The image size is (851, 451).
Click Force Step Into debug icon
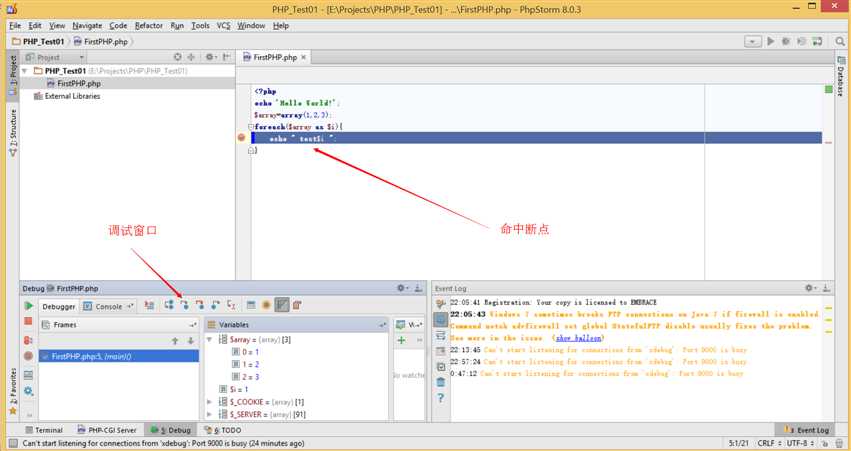tap(200, 306)
